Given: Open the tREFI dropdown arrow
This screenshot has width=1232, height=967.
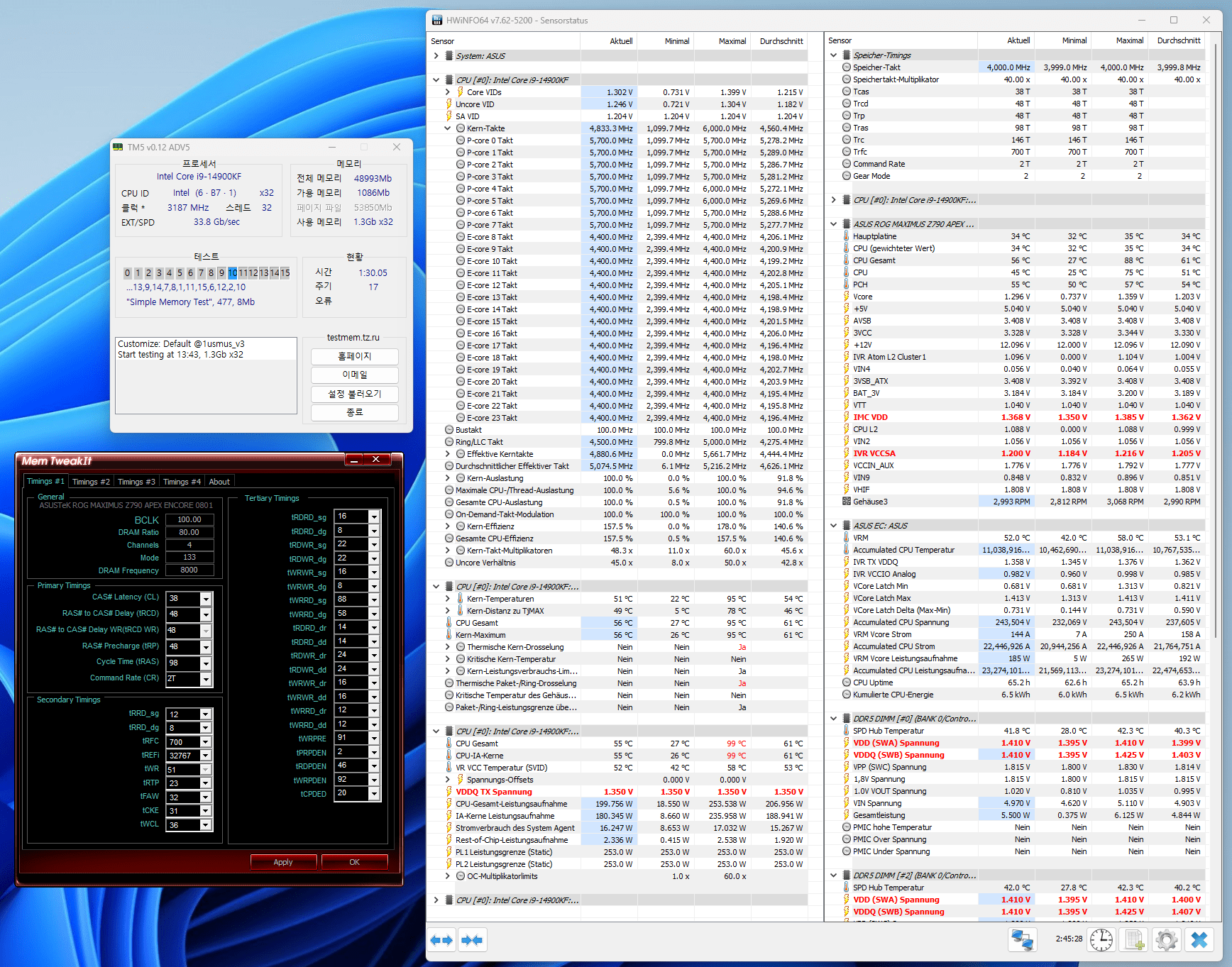Looking at the screenshot, I should coord(206,756).
